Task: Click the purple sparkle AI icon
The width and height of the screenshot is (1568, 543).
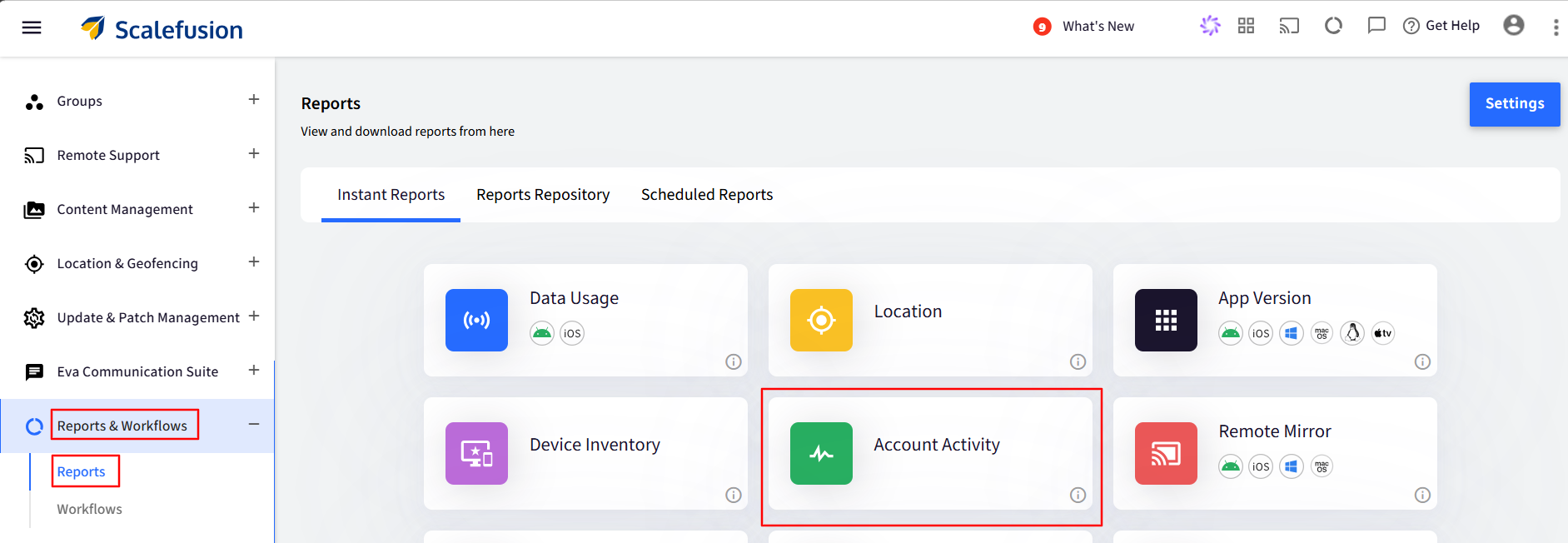Action: [1210, 26]
